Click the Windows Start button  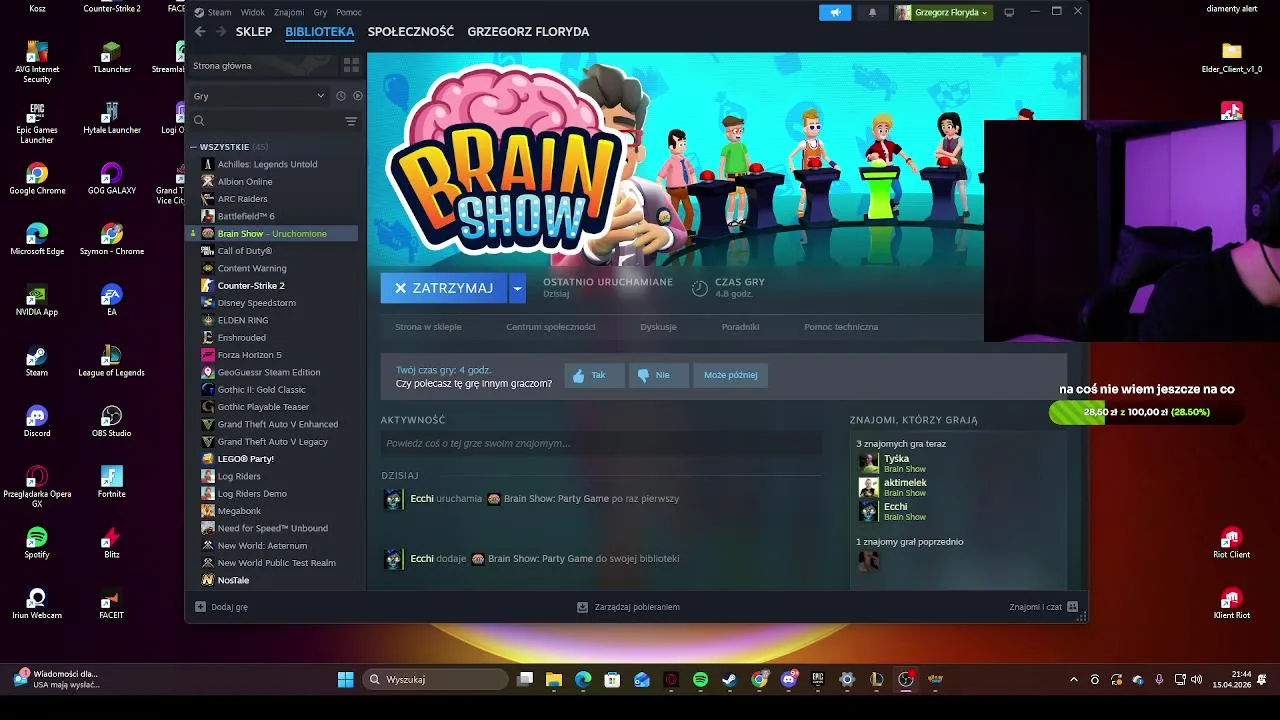(x=346, y=680)
